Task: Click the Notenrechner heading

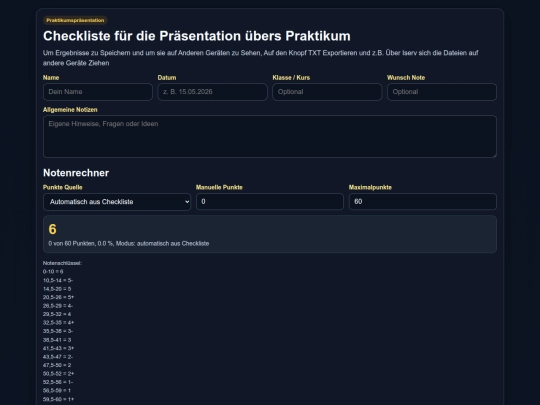Action: (x=76, y=173)
